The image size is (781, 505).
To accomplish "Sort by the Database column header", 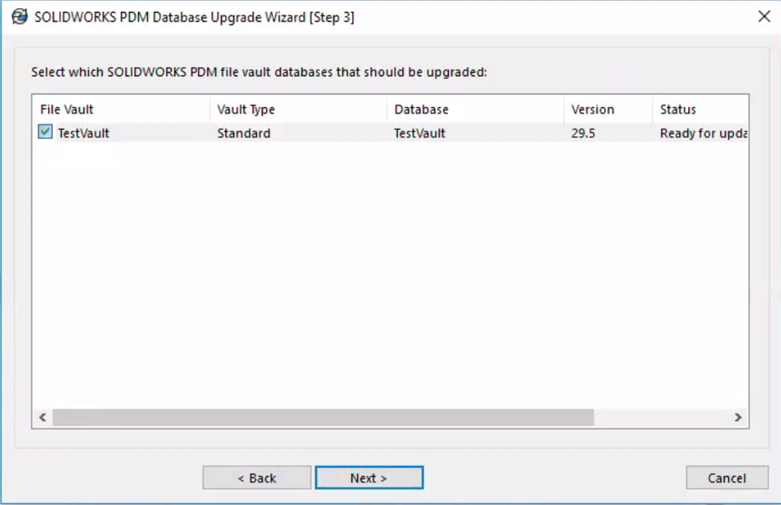I will 476,109.
